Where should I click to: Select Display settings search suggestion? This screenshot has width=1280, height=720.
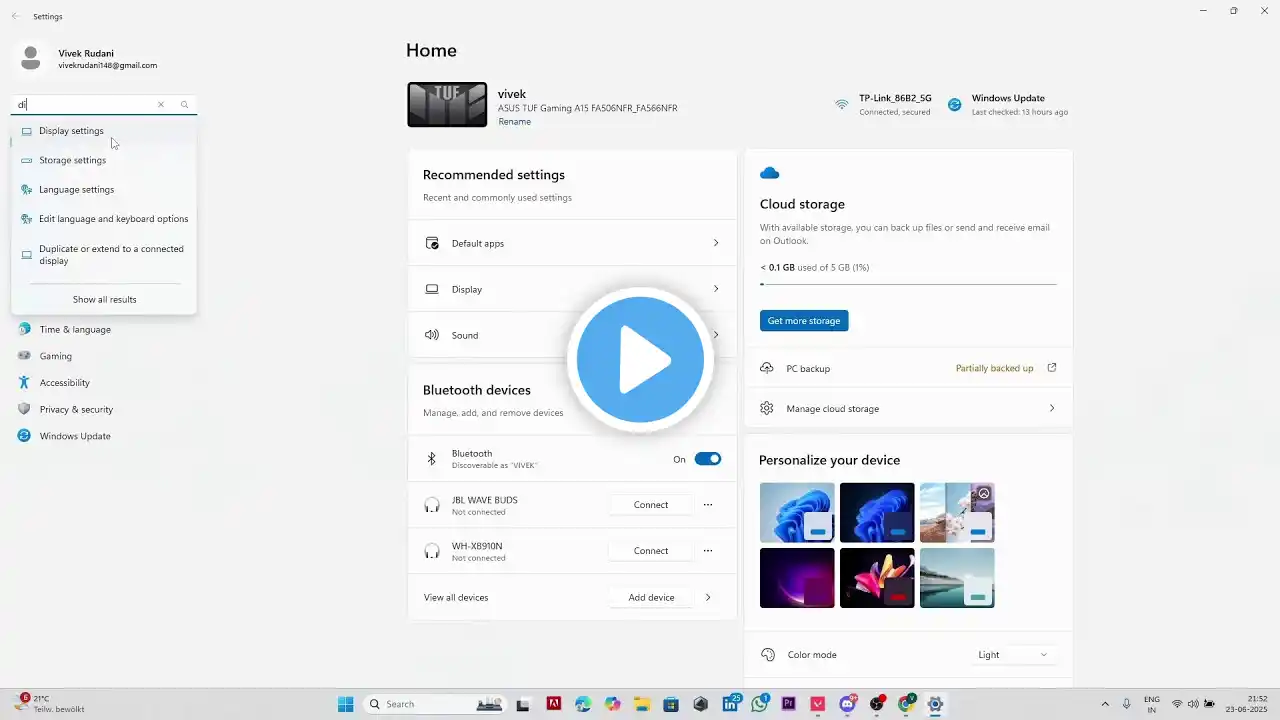click(x=104, y=131)
